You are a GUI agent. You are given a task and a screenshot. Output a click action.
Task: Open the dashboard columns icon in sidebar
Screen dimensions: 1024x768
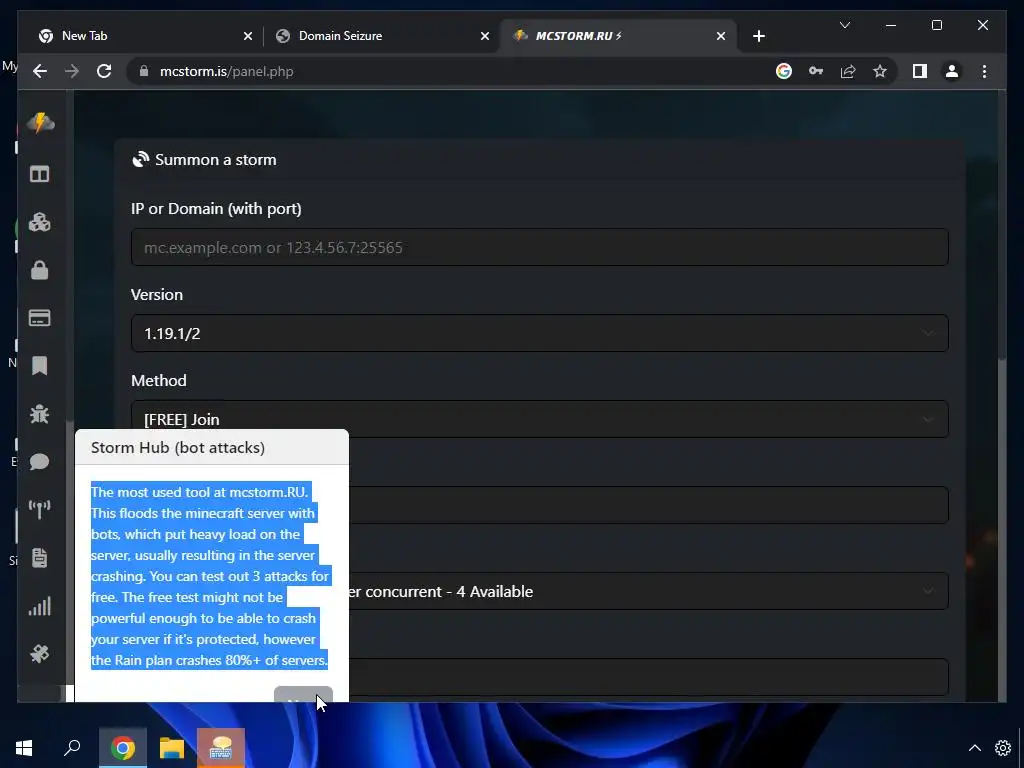tap(39, 174)
